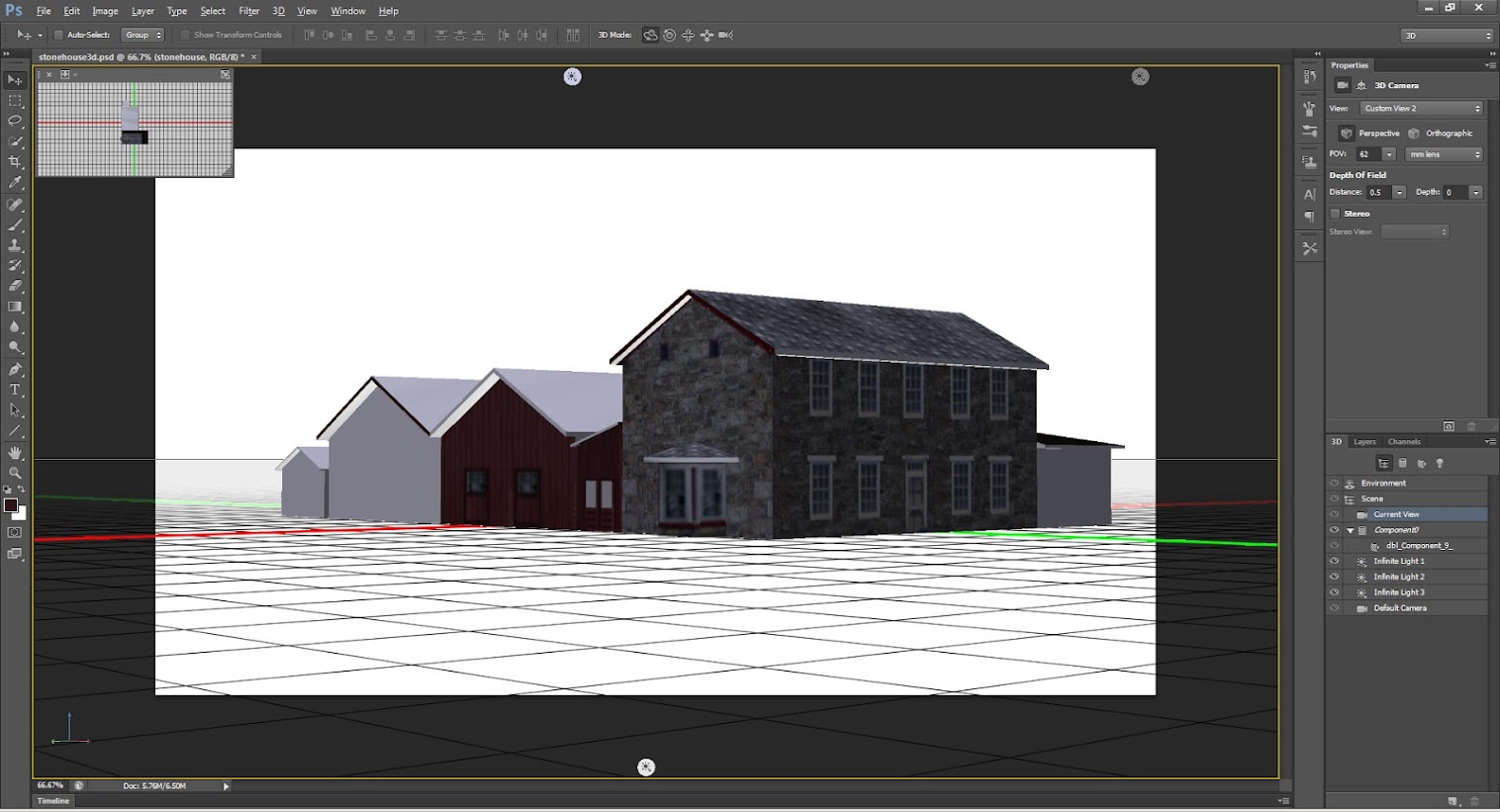Open the Timeline panel tab
The image size is (1500, 812).
[53, 801]
